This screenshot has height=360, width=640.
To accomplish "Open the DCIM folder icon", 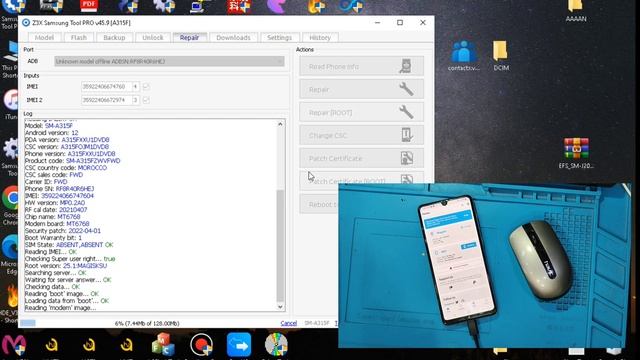I will (x=501, y=56).
